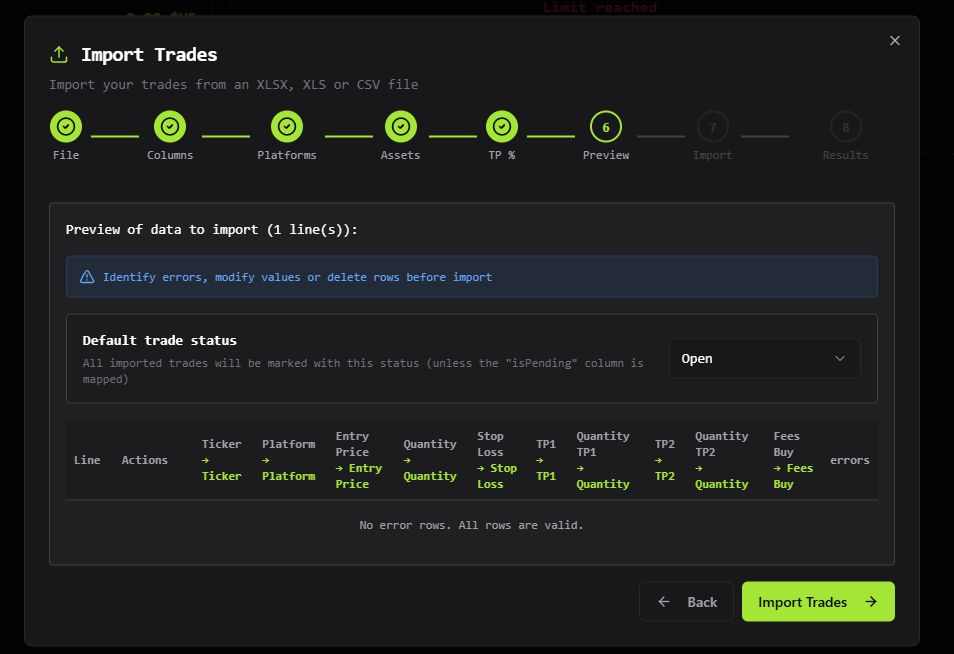Image resolution: width=954 pixels, height=654 pixels.
Task: Go to the Preview step indicator
Action: (x=606, y=127)
